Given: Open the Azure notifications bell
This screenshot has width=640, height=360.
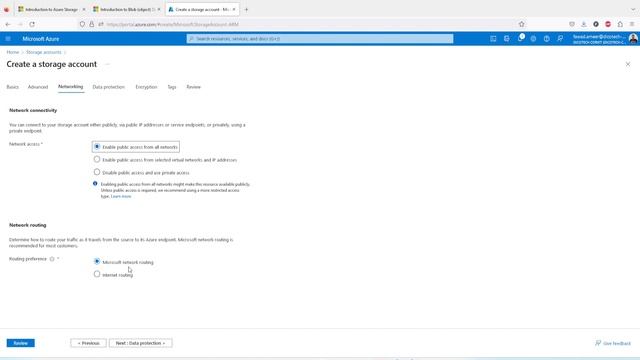Looking at the screenshot, I should coord(520,39).
